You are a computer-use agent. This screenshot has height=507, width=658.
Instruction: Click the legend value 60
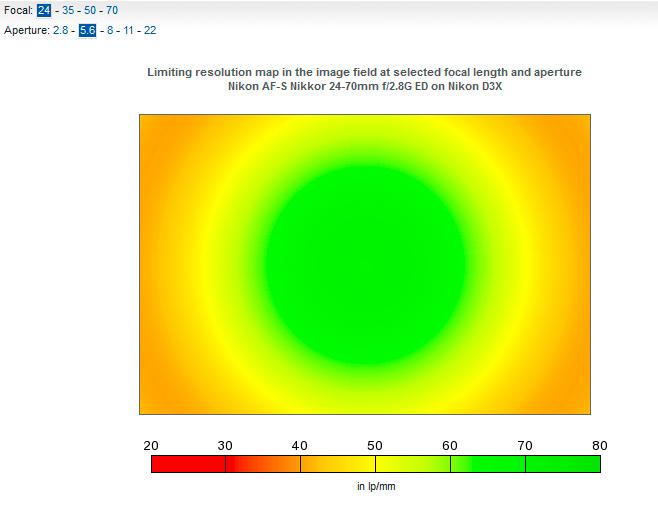[x=450, y=445]
